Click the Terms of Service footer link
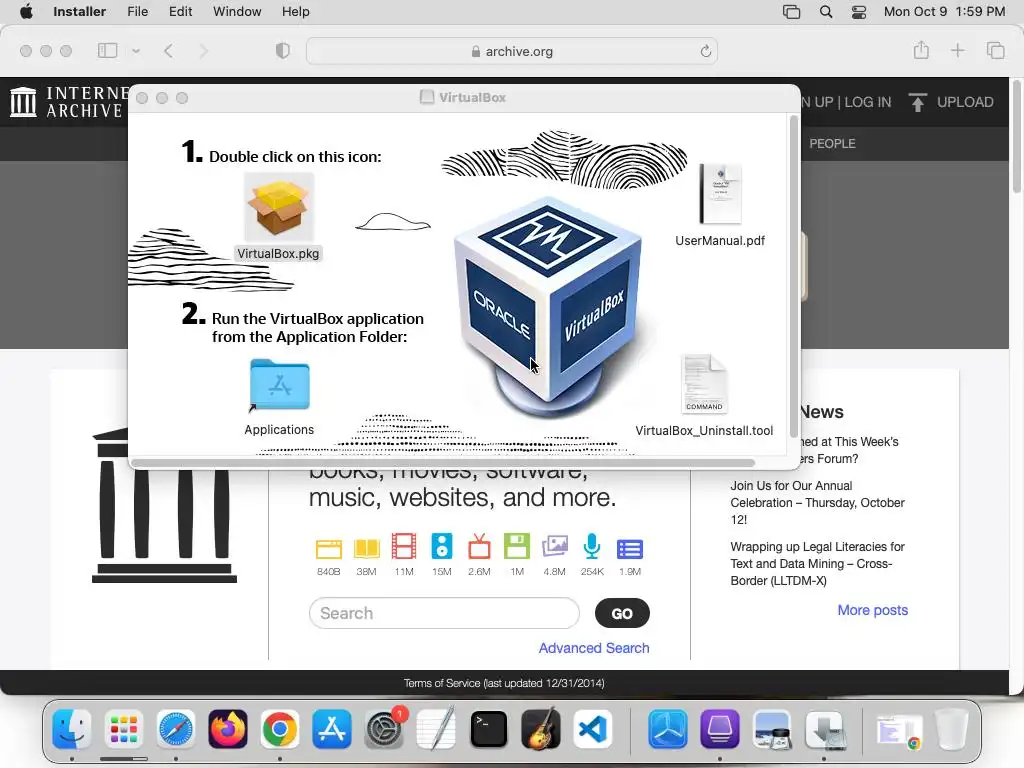This screenshot has height=768, width=1024. click(504, 683)
